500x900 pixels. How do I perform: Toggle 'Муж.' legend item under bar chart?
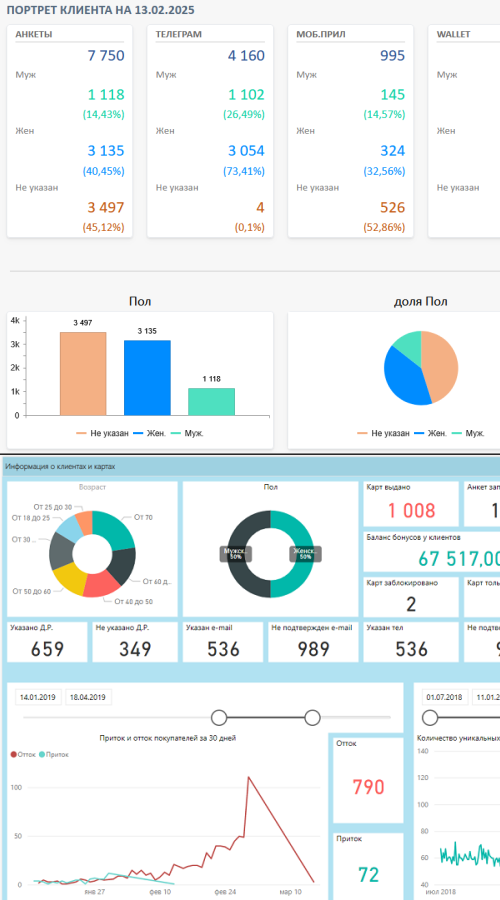[187, 433]
